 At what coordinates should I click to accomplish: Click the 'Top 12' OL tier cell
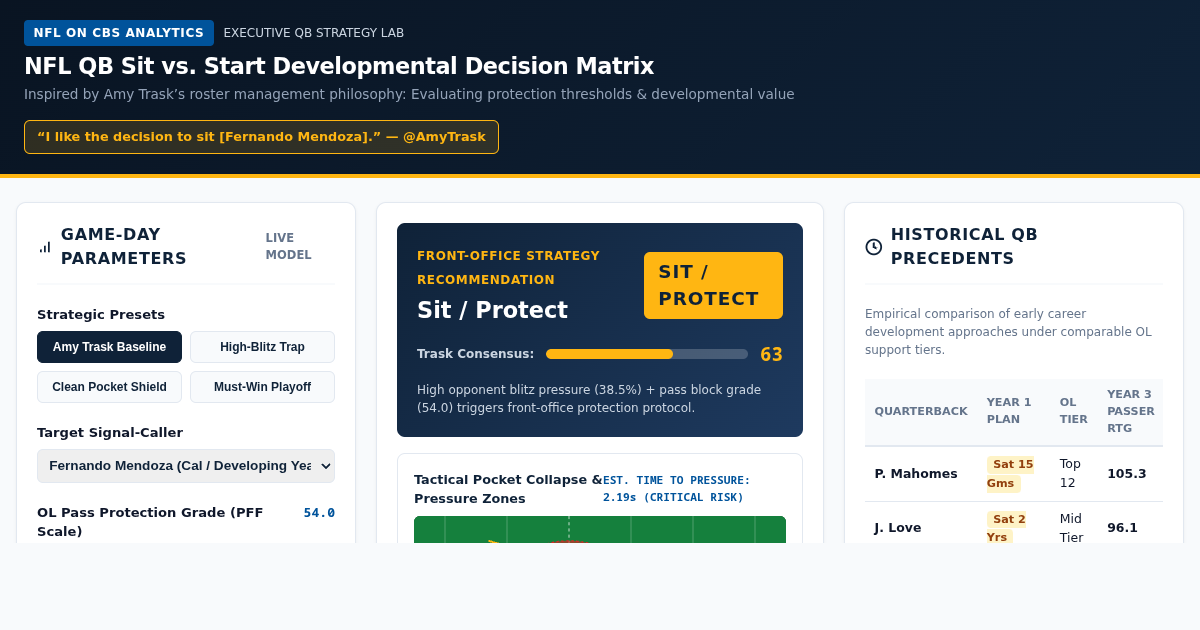point(1071,474)
